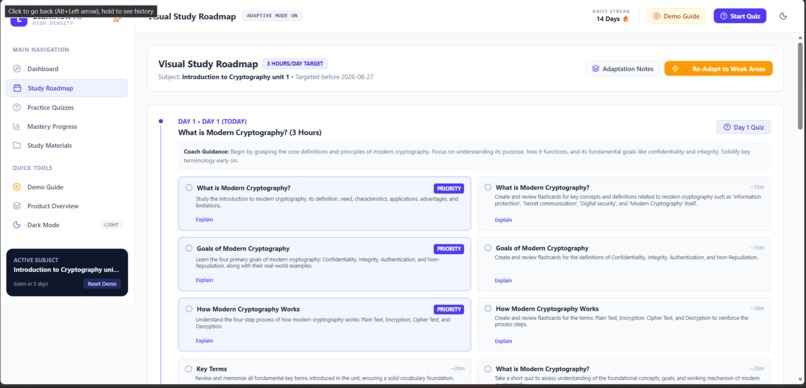Open the Day 1 Quiz
806x388 pixels.
tap(743, 127)
